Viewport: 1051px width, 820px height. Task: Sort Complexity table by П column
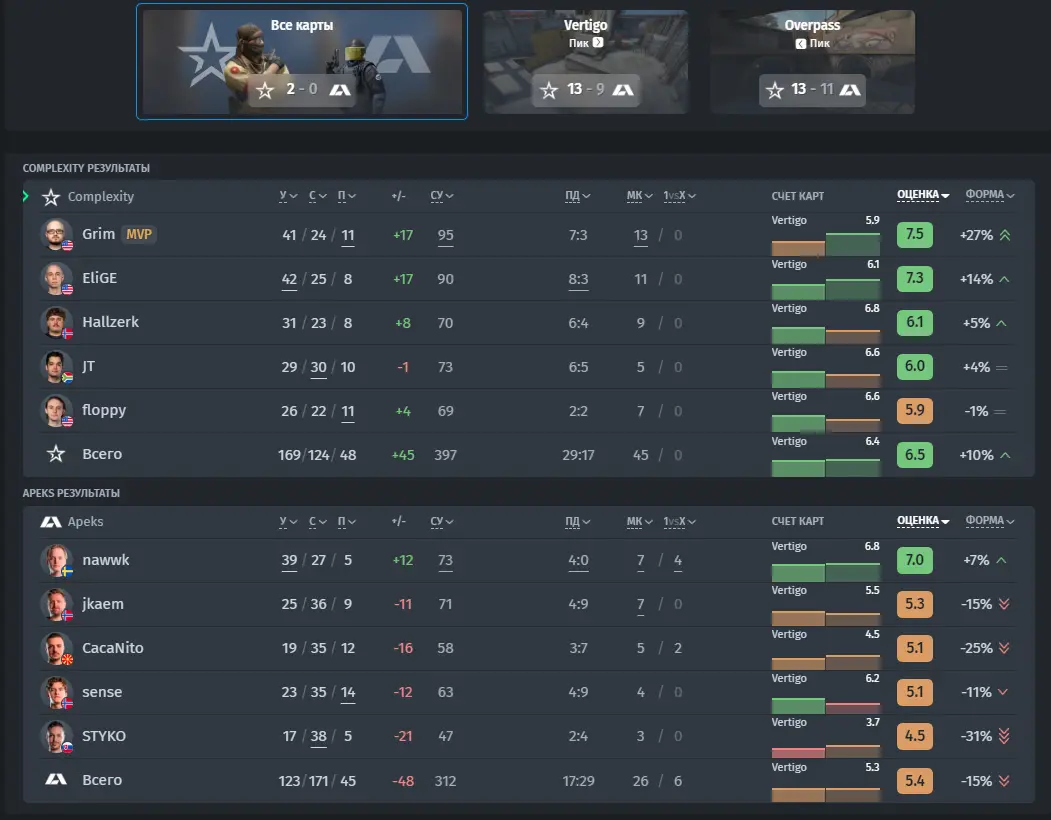[x=347, y=196]
